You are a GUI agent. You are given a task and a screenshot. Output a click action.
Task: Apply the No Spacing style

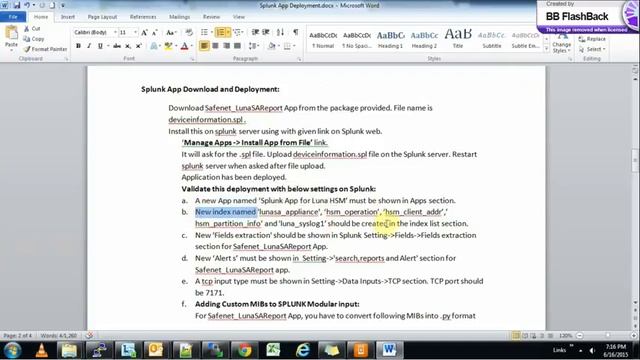357,40
